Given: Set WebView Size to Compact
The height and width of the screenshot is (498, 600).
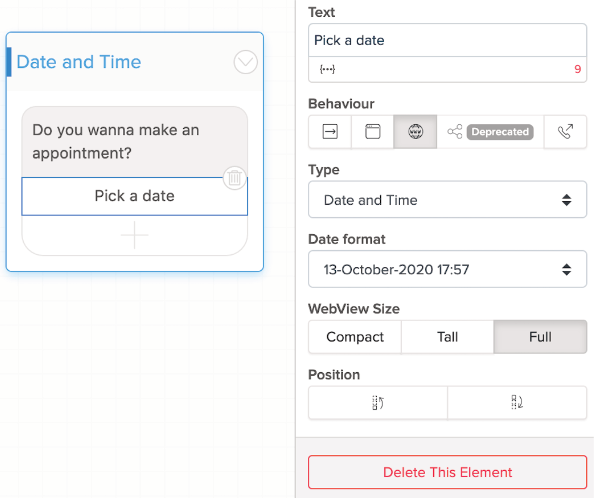Looking at the screenshot, I should [x=355, y=337].
